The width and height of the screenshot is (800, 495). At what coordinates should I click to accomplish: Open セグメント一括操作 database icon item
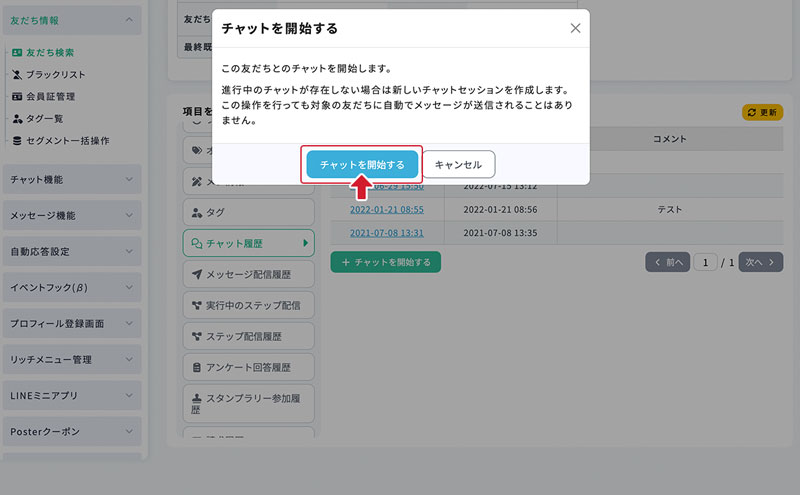[x=67, y=140]
